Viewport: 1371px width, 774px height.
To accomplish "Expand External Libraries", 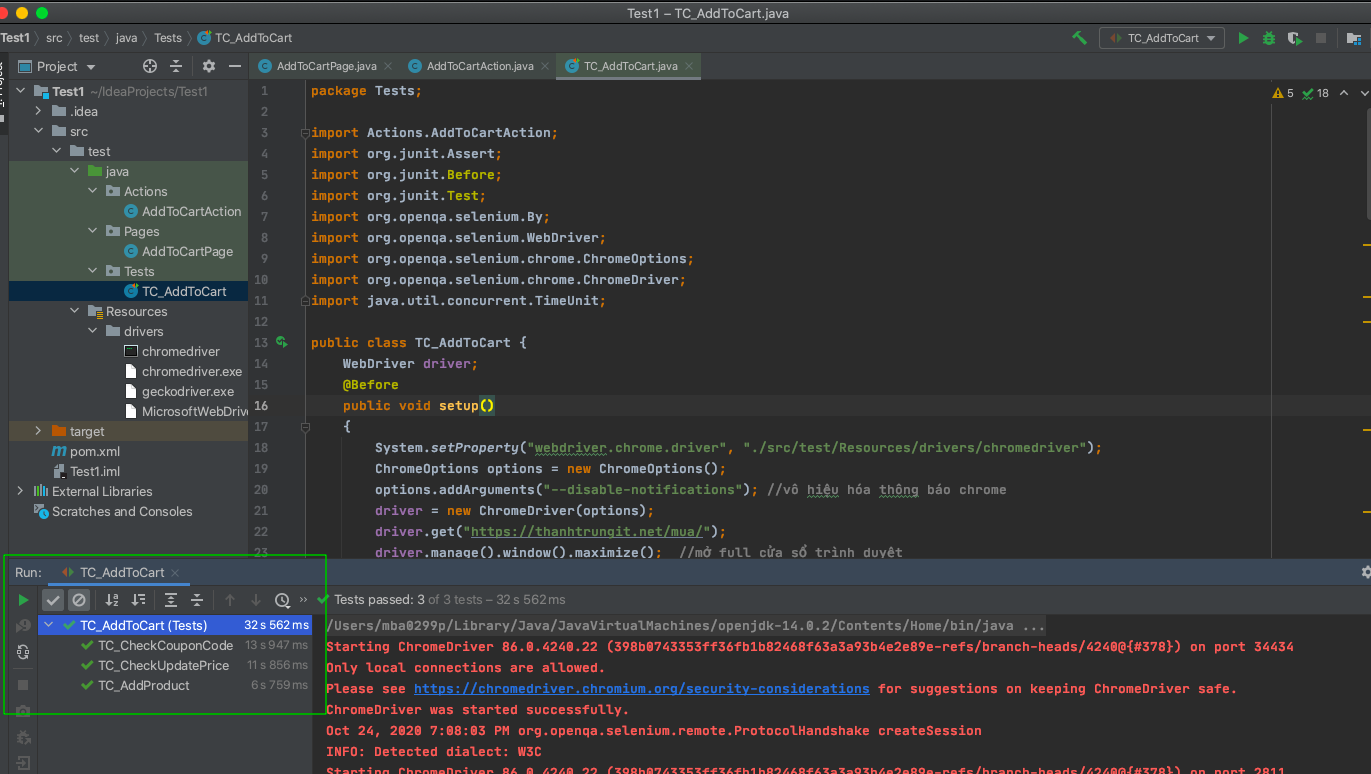I will (x=20, y=491).
